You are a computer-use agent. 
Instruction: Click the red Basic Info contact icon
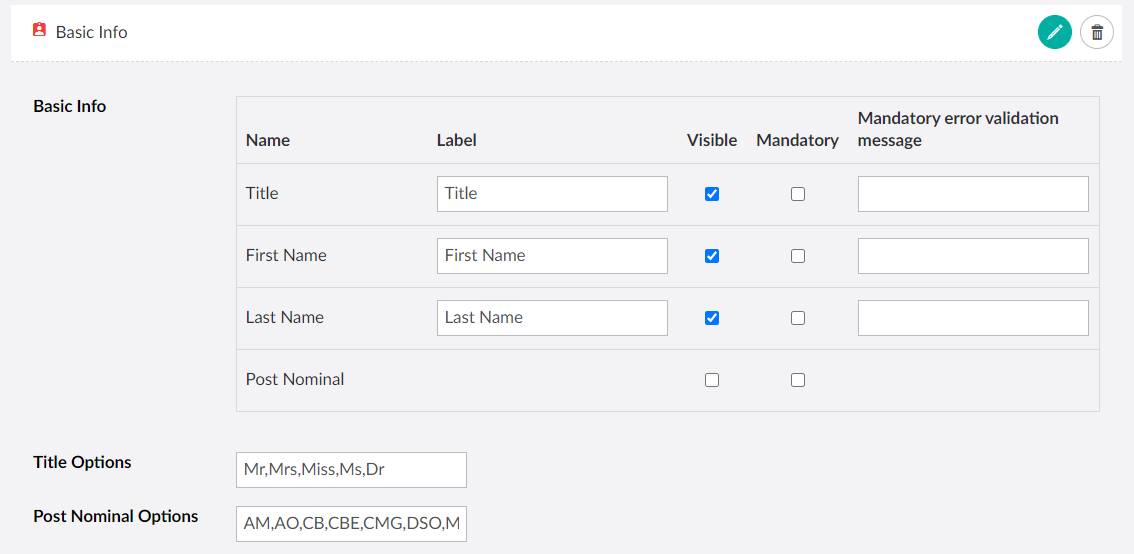coord(39,30)
